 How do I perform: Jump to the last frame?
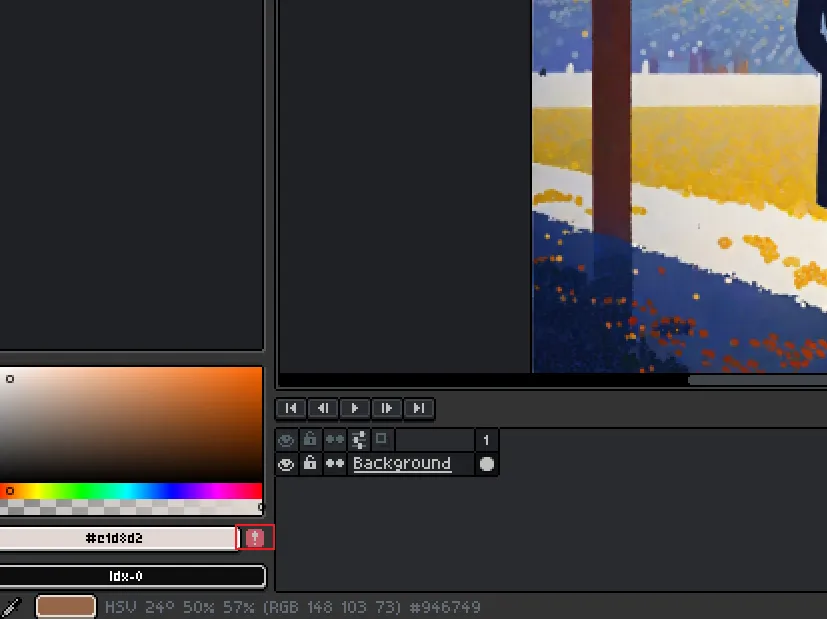(x=419, y=408)
